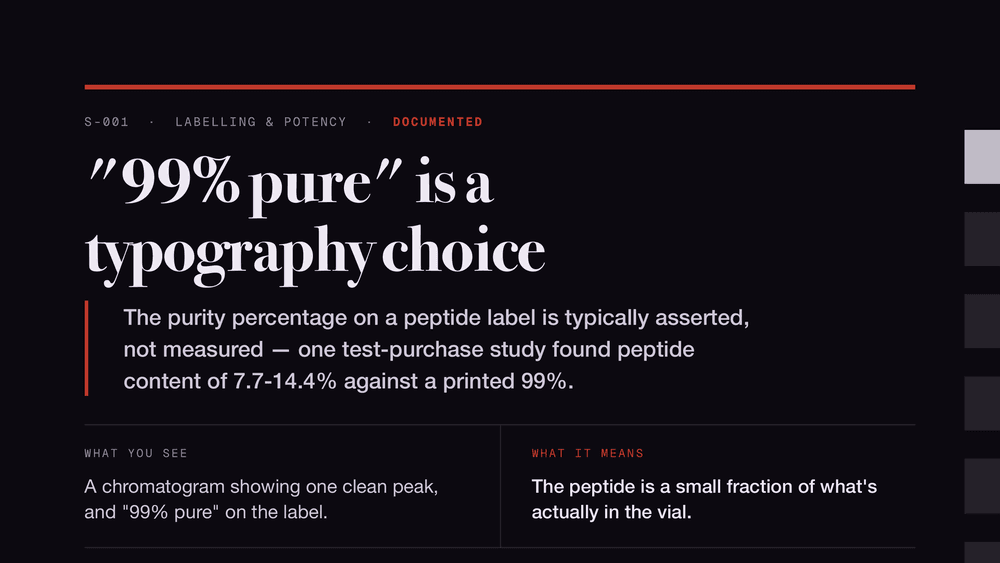Select the purity percentage summary paragraph
1000x563 pixels.
[x=436, y=349]
